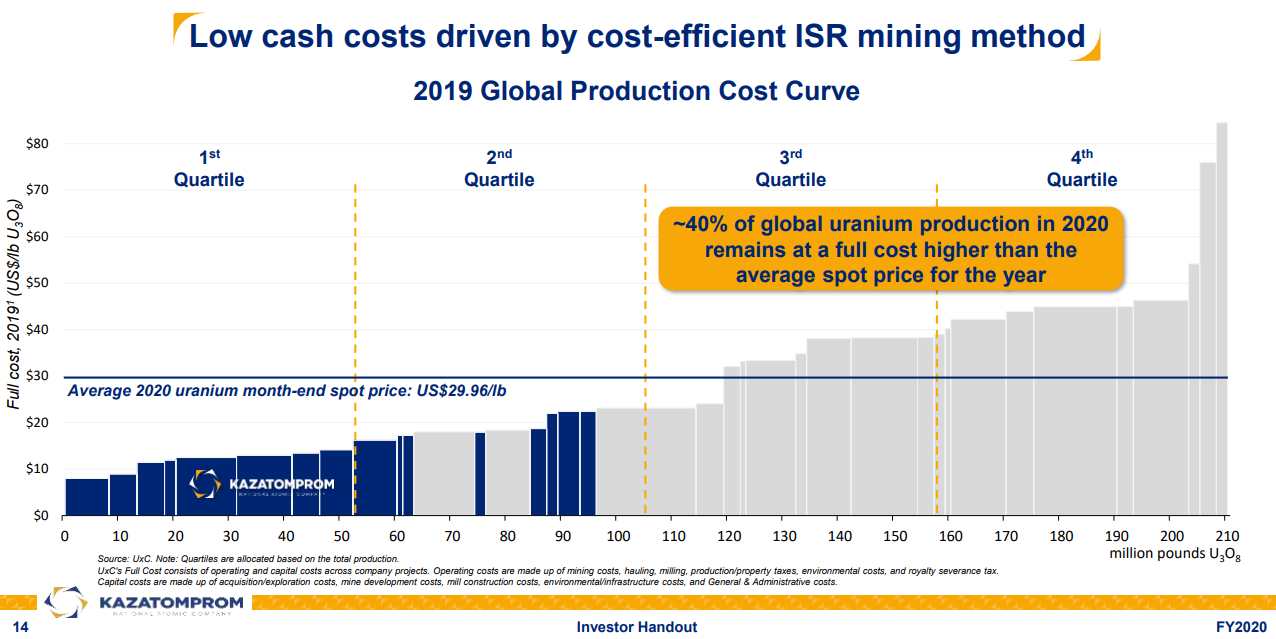Click the Investor Handout footer text

(x=637, y=627)
